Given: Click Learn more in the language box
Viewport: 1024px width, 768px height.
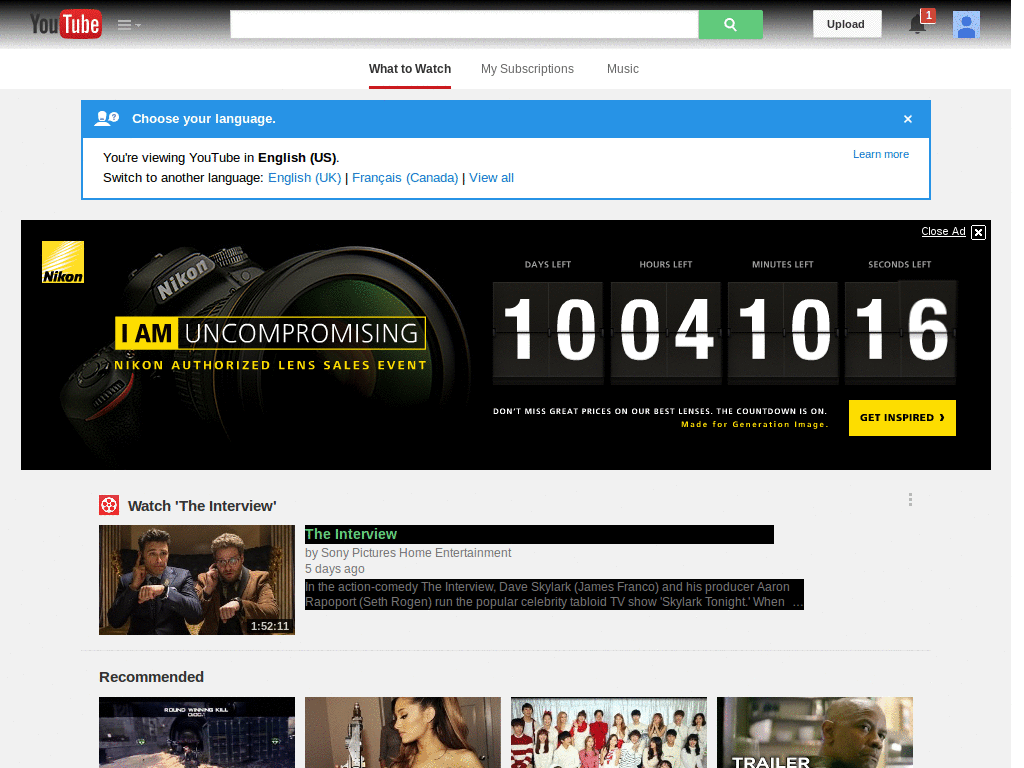Looking at the screenshot, I should 880,154.
